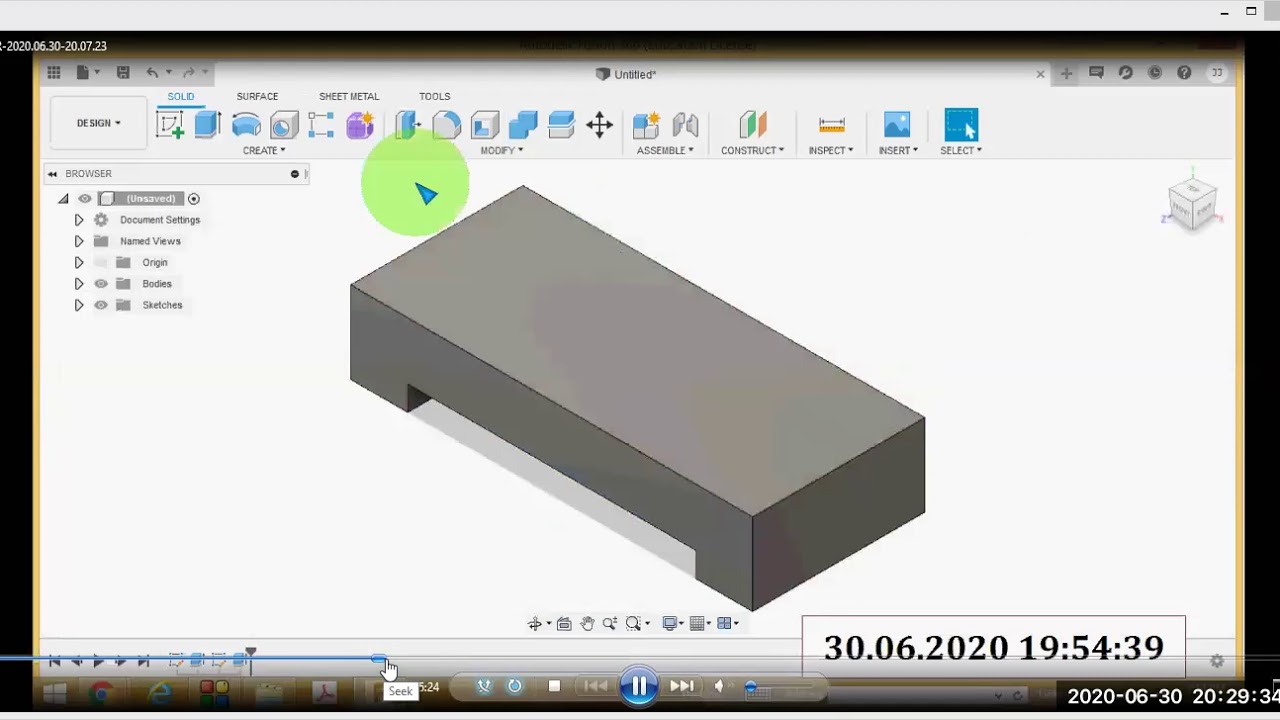
Task: Toggle visibility of the Sketches folder
Action: coord(101,305)
